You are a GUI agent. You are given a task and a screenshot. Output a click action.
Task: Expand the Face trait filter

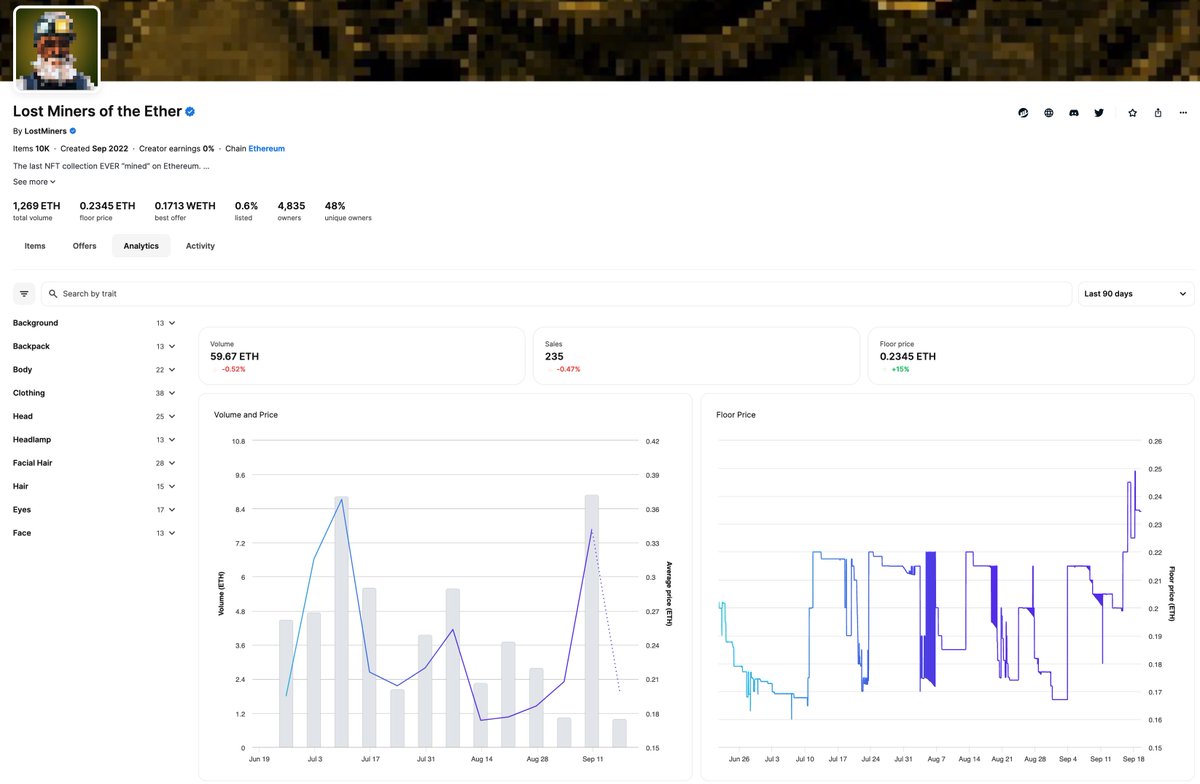(x=94, y=533)
